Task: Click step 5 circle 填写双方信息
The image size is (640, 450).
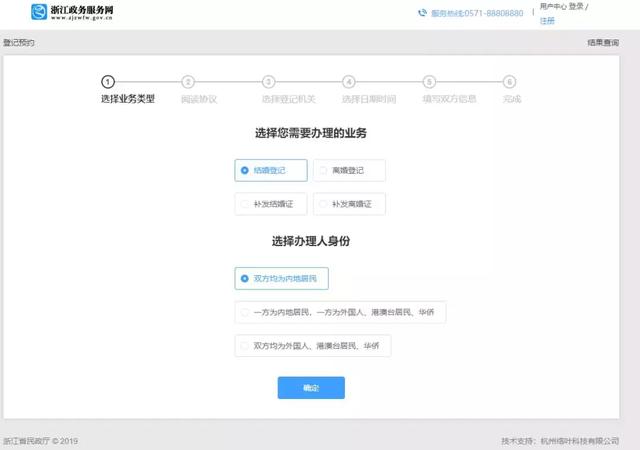Action: (x=429, y=82)
